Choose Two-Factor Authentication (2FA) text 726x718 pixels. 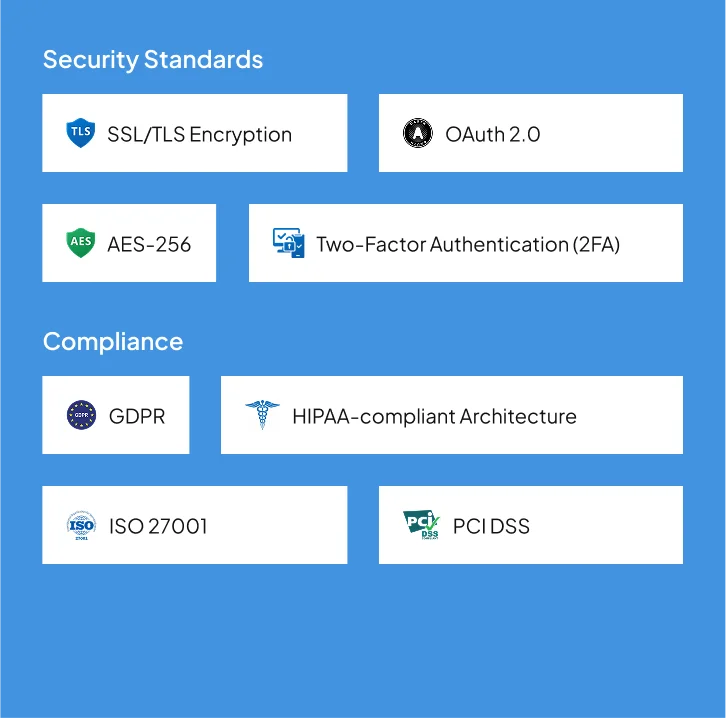(468, 244)
